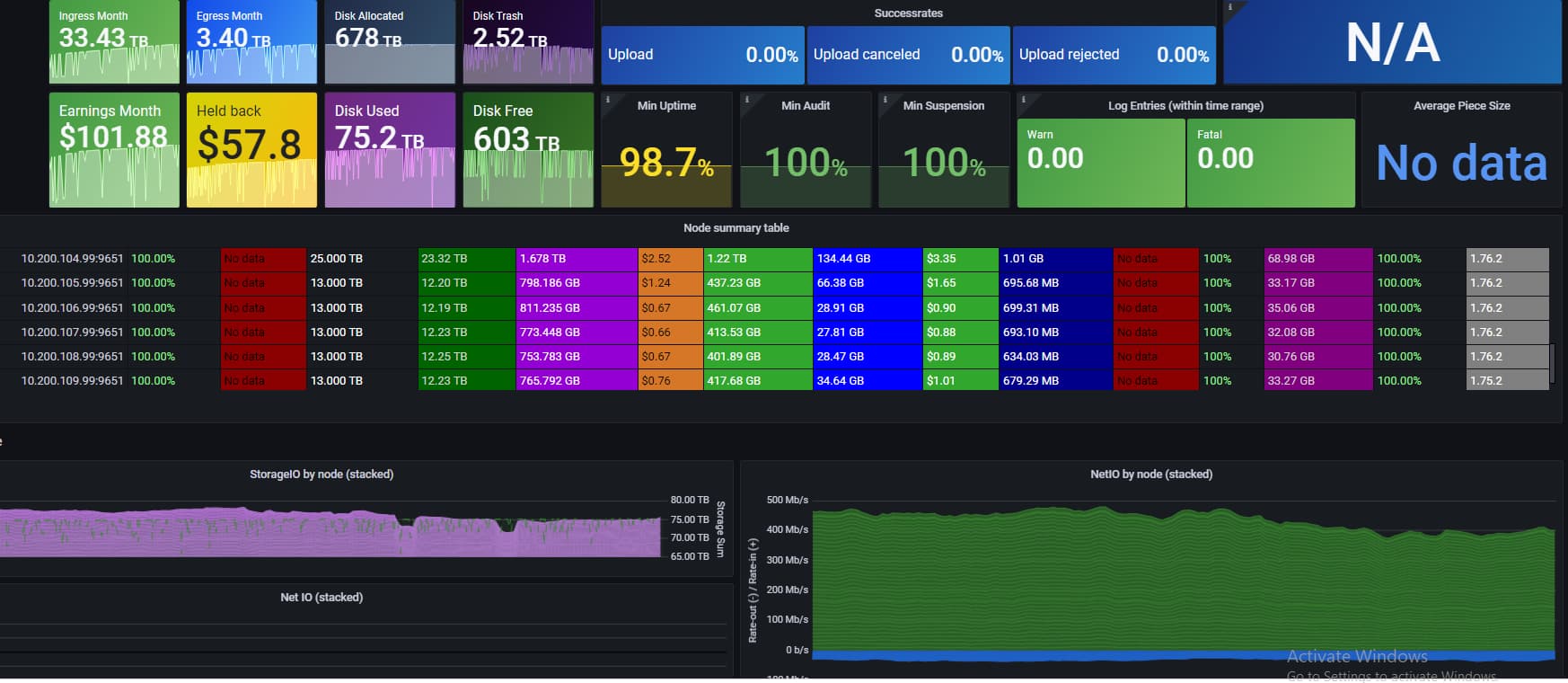Select node 10.200.104.99:9651 in the table
This screenshot has width=1568, height=683.
(x=73, y=259)
